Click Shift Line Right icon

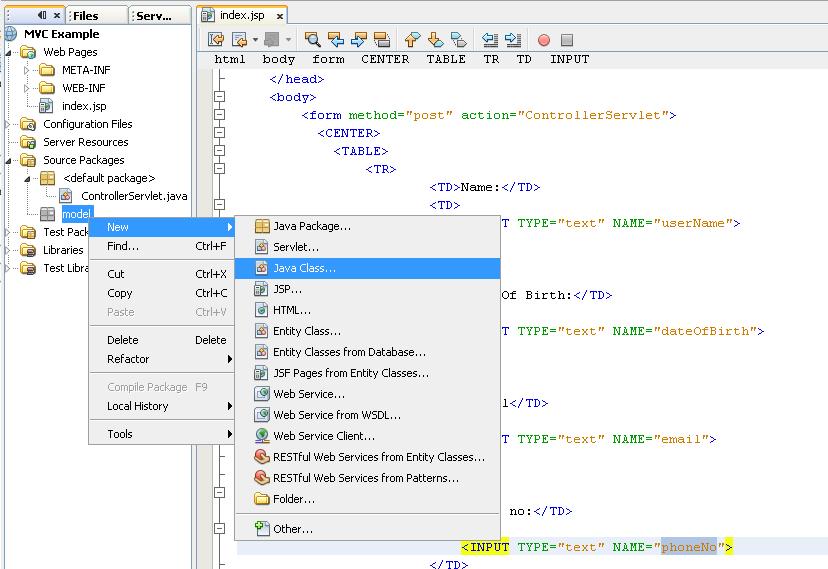[513, 40]
